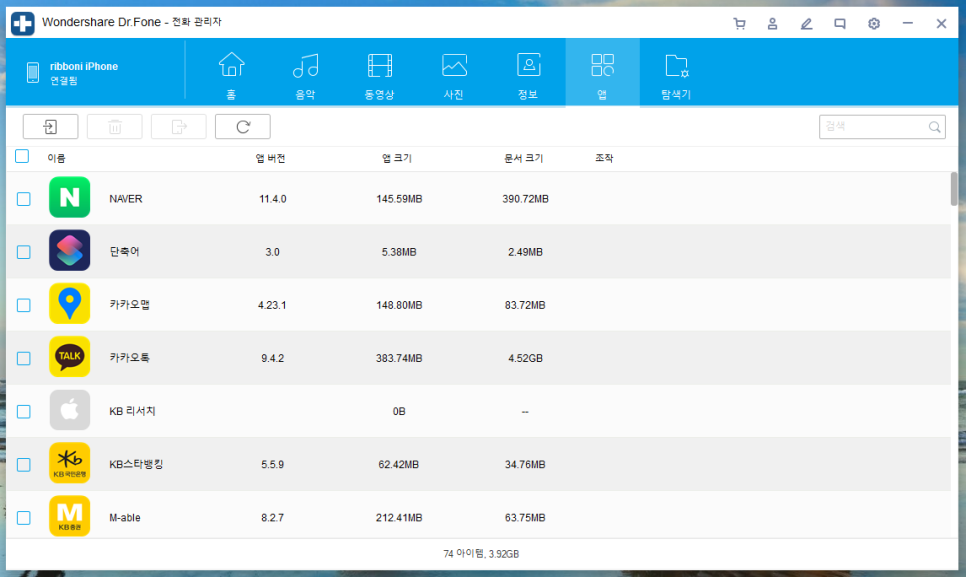Viewport: 966px width, 577px height.
Task: Select the 카카오맵 app name
Action: point(129,305)
